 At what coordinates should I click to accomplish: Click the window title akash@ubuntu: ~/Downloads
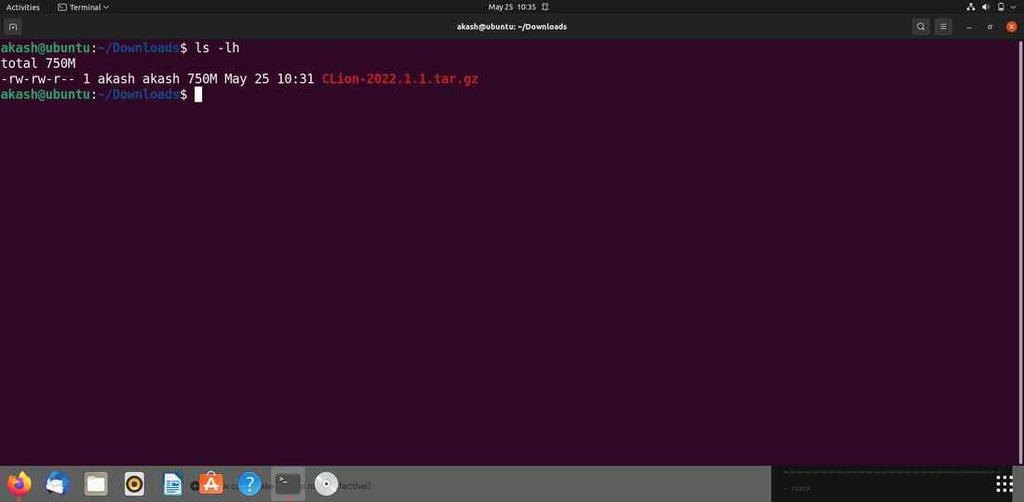coord(512,27)
